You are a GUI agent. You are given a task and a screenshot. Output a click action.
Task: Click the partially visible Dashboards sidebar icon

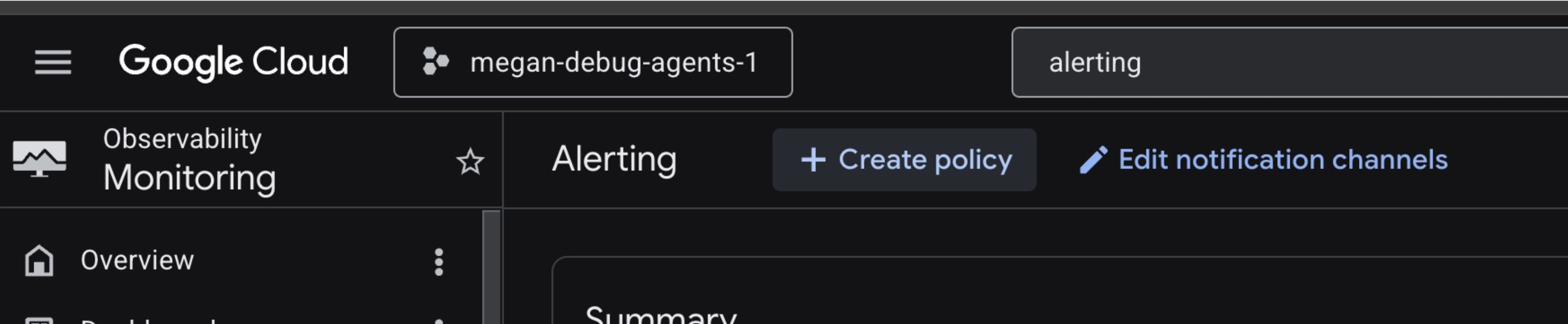39,321
